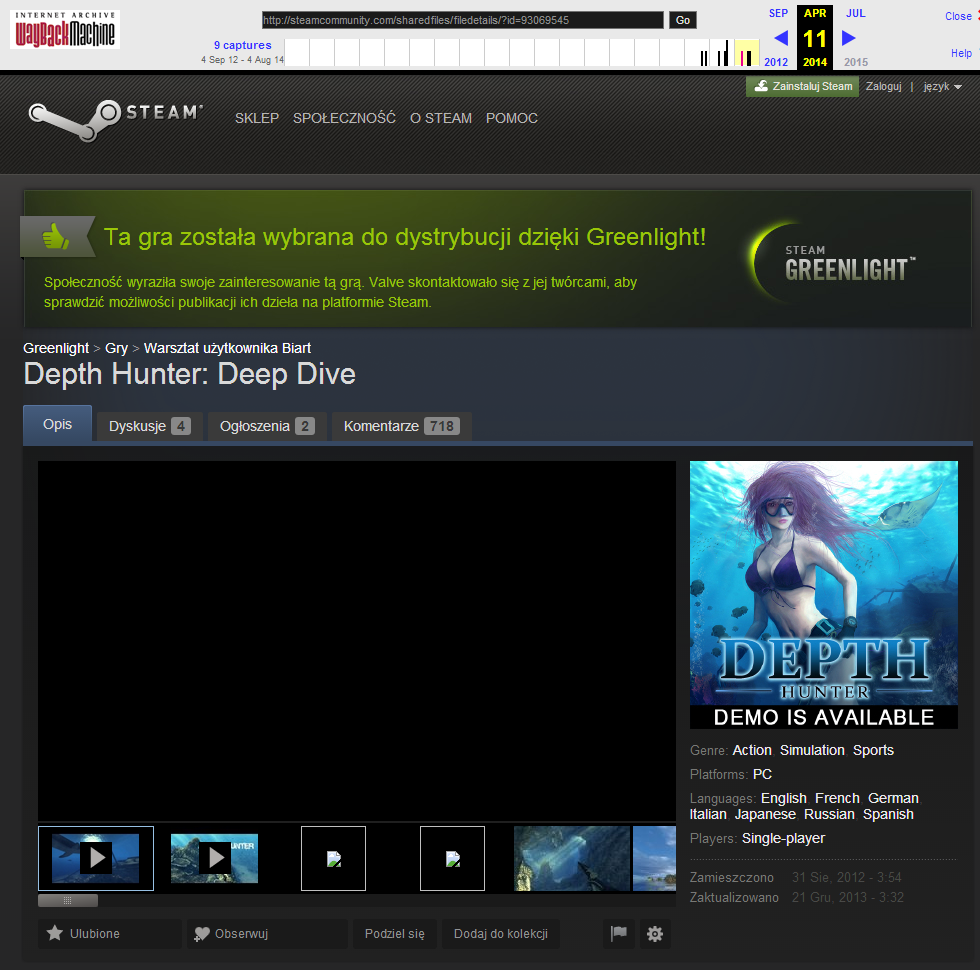Click the English language link
980x970 pixels.
click(784, 799)
